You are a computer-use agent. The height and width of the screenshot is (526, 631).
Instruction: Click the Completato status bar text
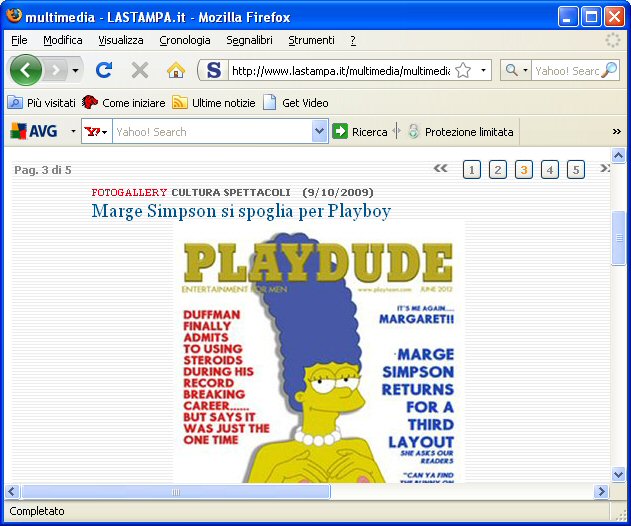pos(37,511)
